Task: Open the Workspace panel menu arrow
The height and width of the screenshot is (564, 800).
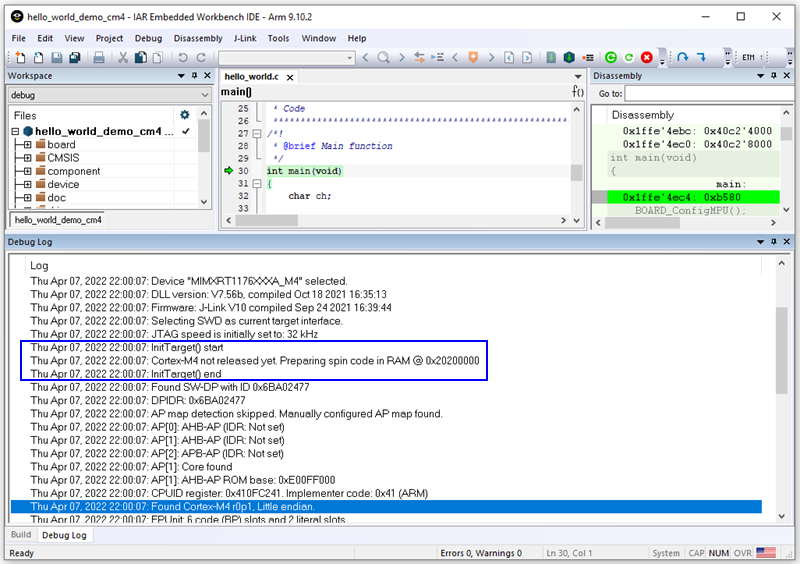Action: [181, 76]
